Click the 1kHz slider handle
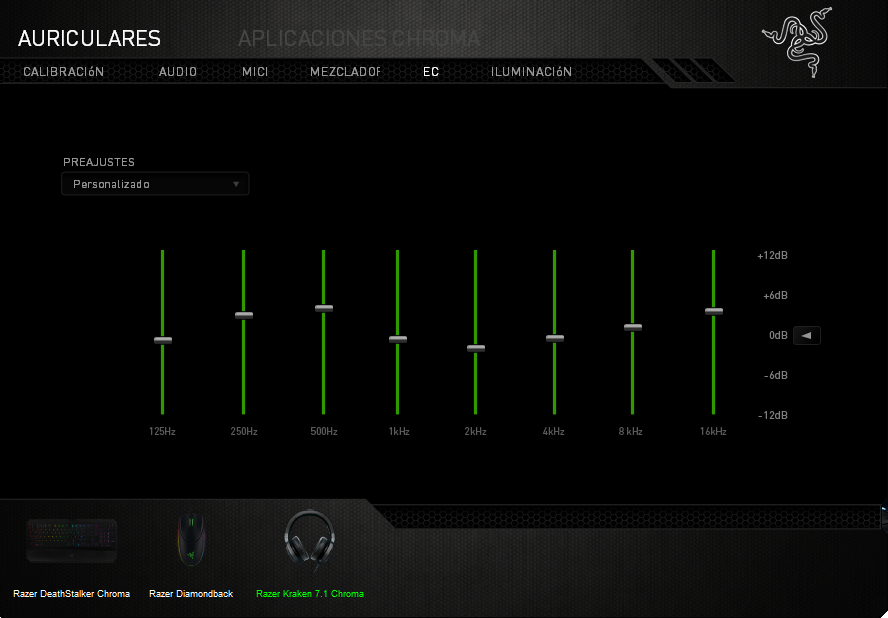 click(x=398, y=339)
